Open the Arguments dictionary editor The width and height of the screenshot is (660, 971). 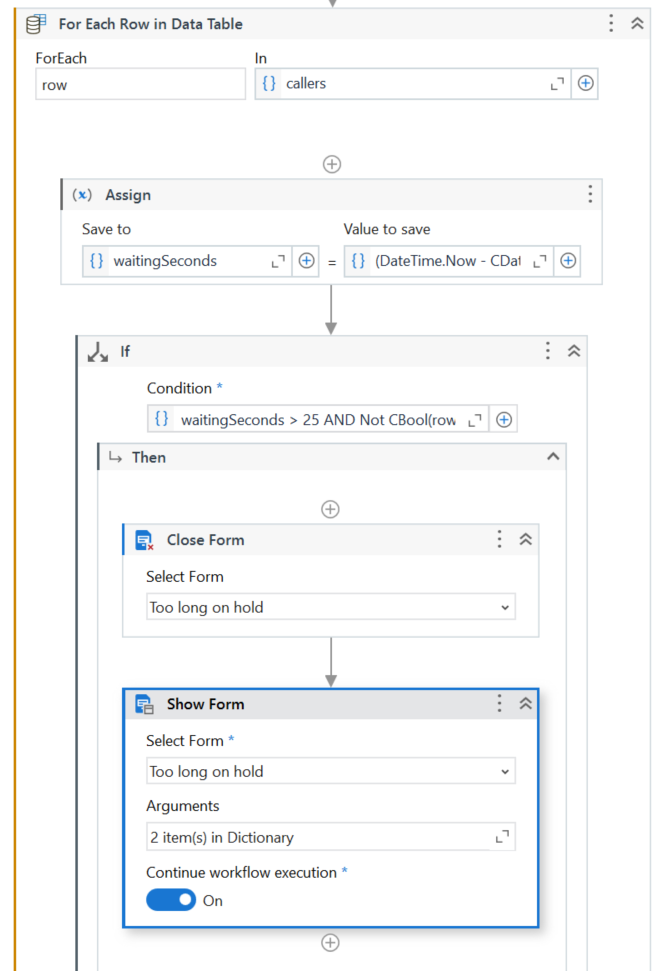[x=502, y=837]
